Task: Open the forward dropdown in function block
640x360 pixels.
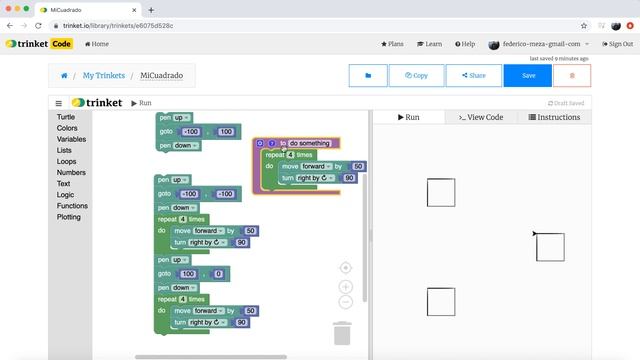Action: tap(316, 167)
